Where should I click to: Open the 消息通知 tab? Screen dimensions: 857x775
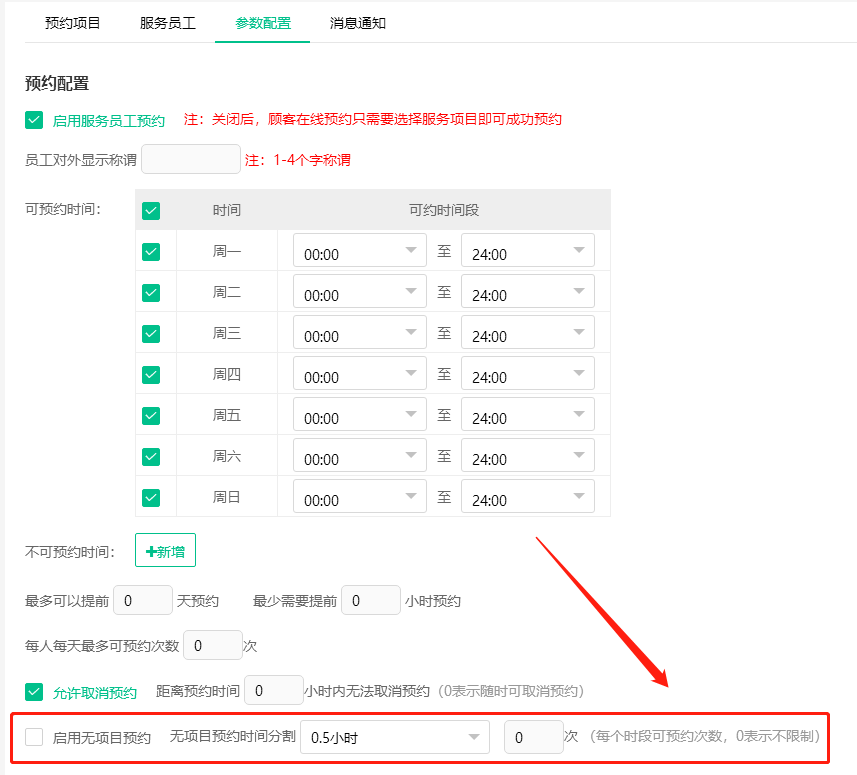357,21
